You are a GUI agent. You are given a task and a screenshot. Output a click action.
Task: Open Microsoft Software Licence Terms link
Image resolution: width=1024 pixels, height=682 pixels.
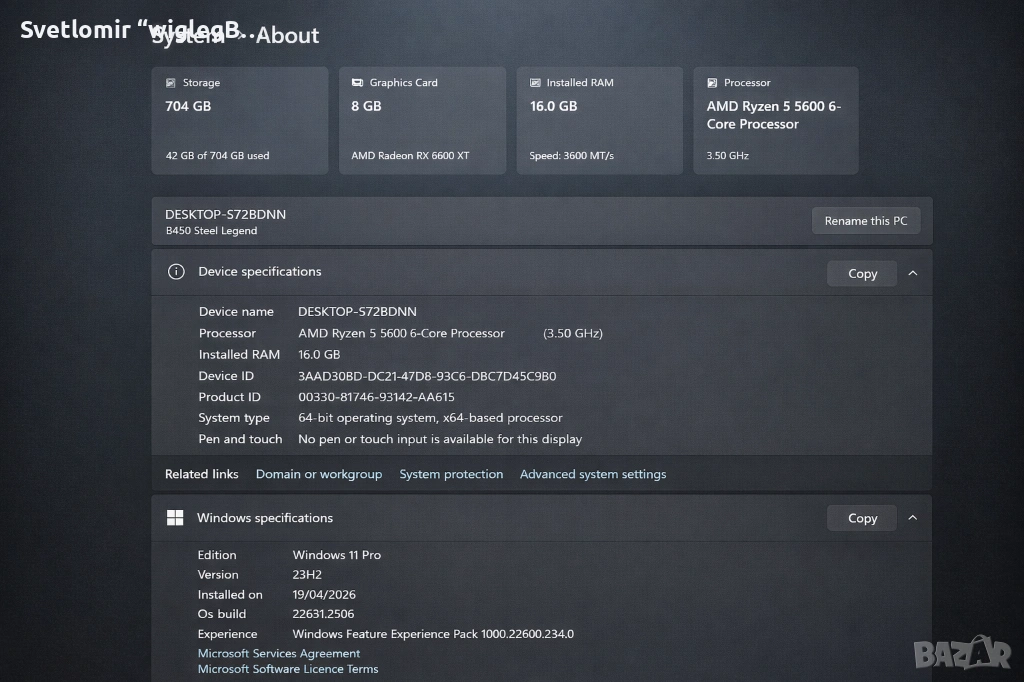(x=288, y=669)
